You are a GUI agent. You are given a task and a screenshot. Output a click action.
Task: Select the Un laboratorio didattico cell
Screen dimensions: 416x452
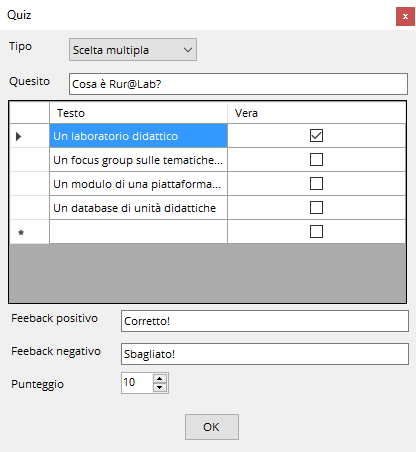coord(138,136)
